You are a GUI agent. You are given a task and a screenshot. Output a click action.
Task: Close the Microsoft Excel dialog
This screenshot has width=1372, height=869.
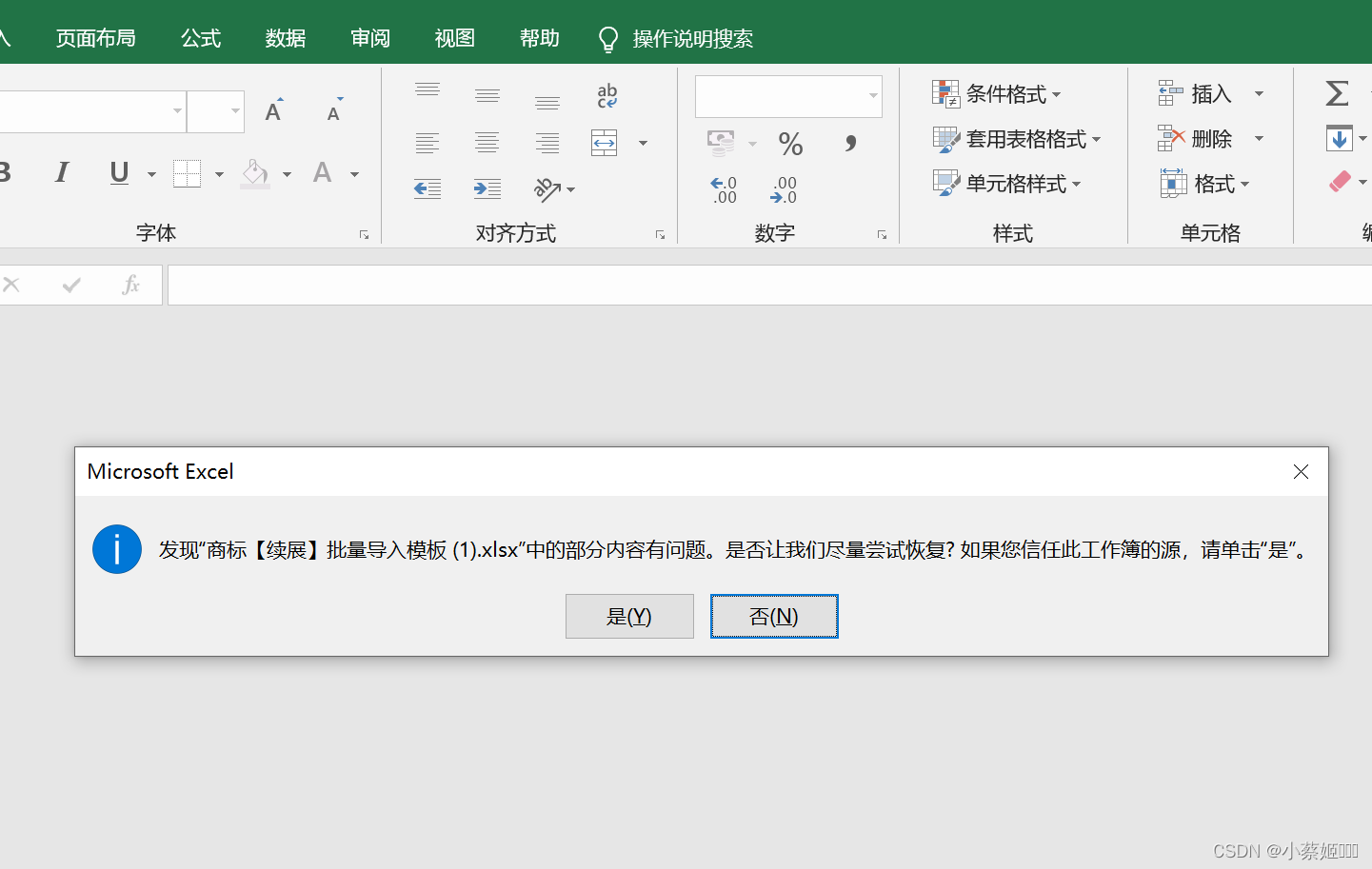(1301, 472)
